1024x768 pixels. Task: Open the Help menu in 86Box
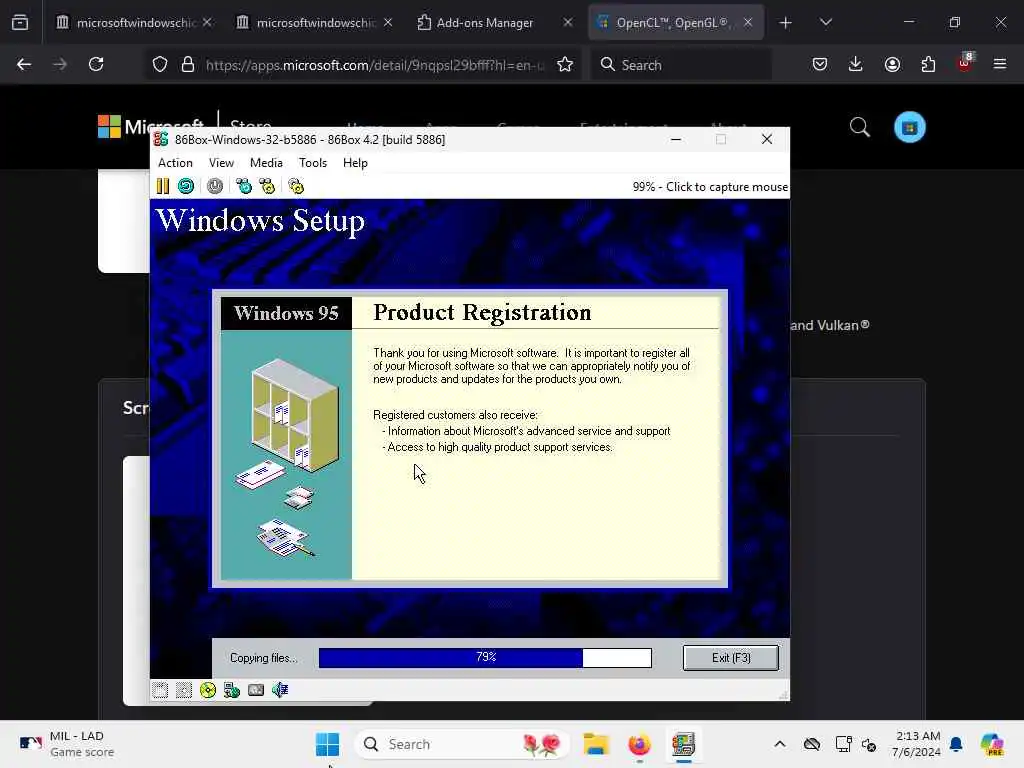pos(355,163)
